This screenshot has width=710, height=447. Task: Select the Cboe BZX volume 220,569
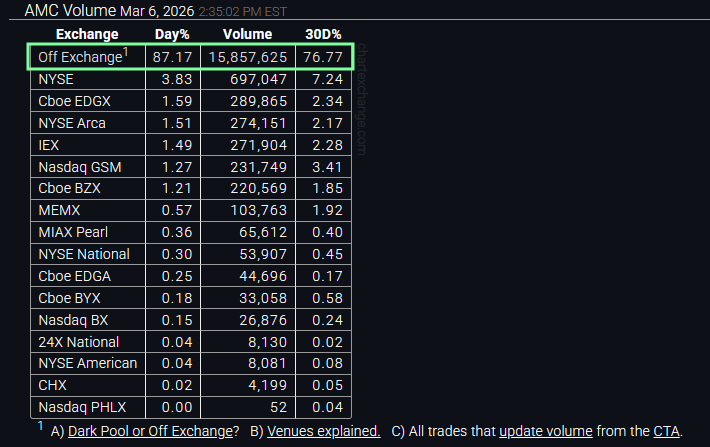pos(259,188)
